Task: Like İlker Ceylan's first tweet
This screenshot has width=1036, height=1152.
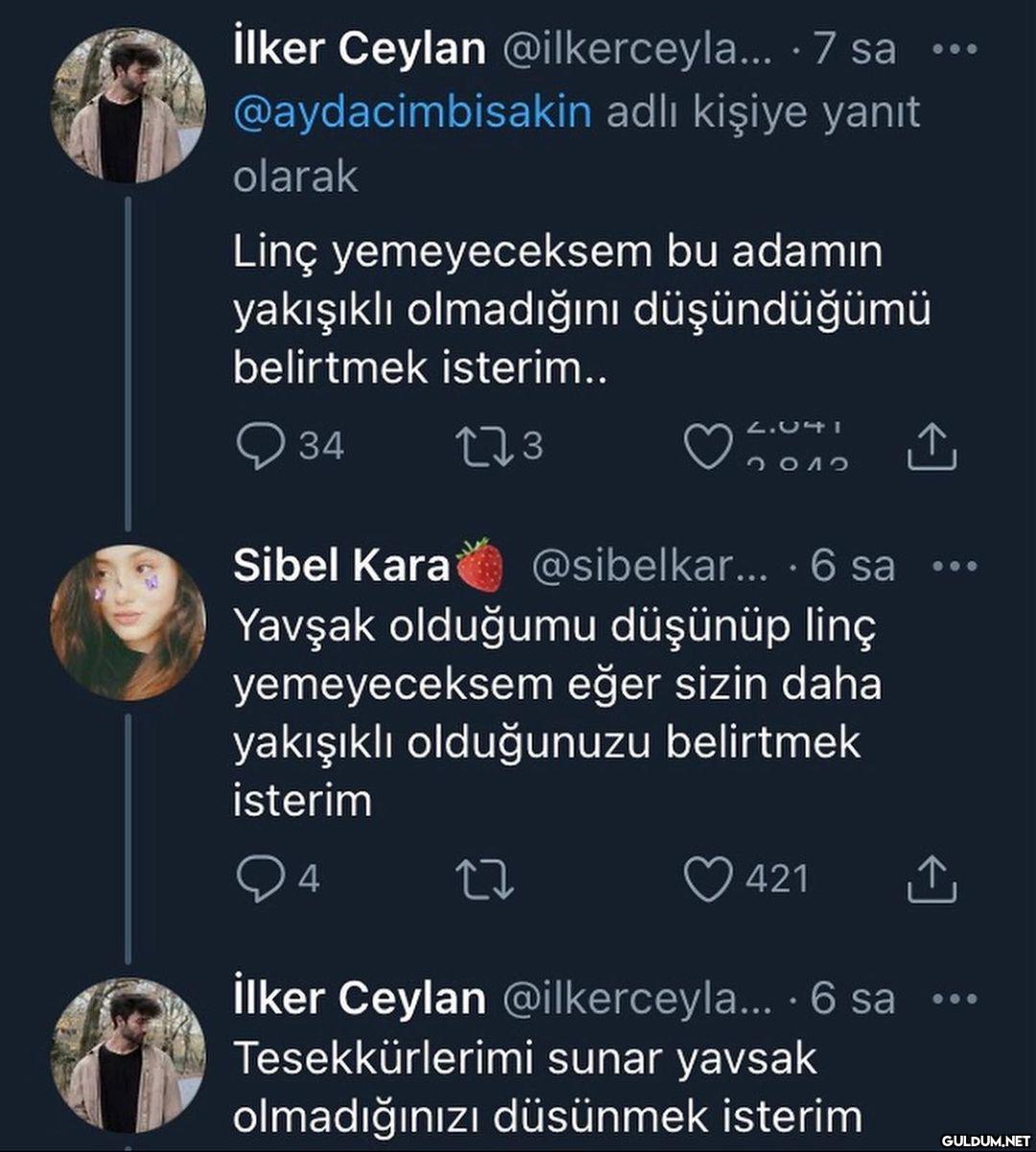Action: click(708, 447)
